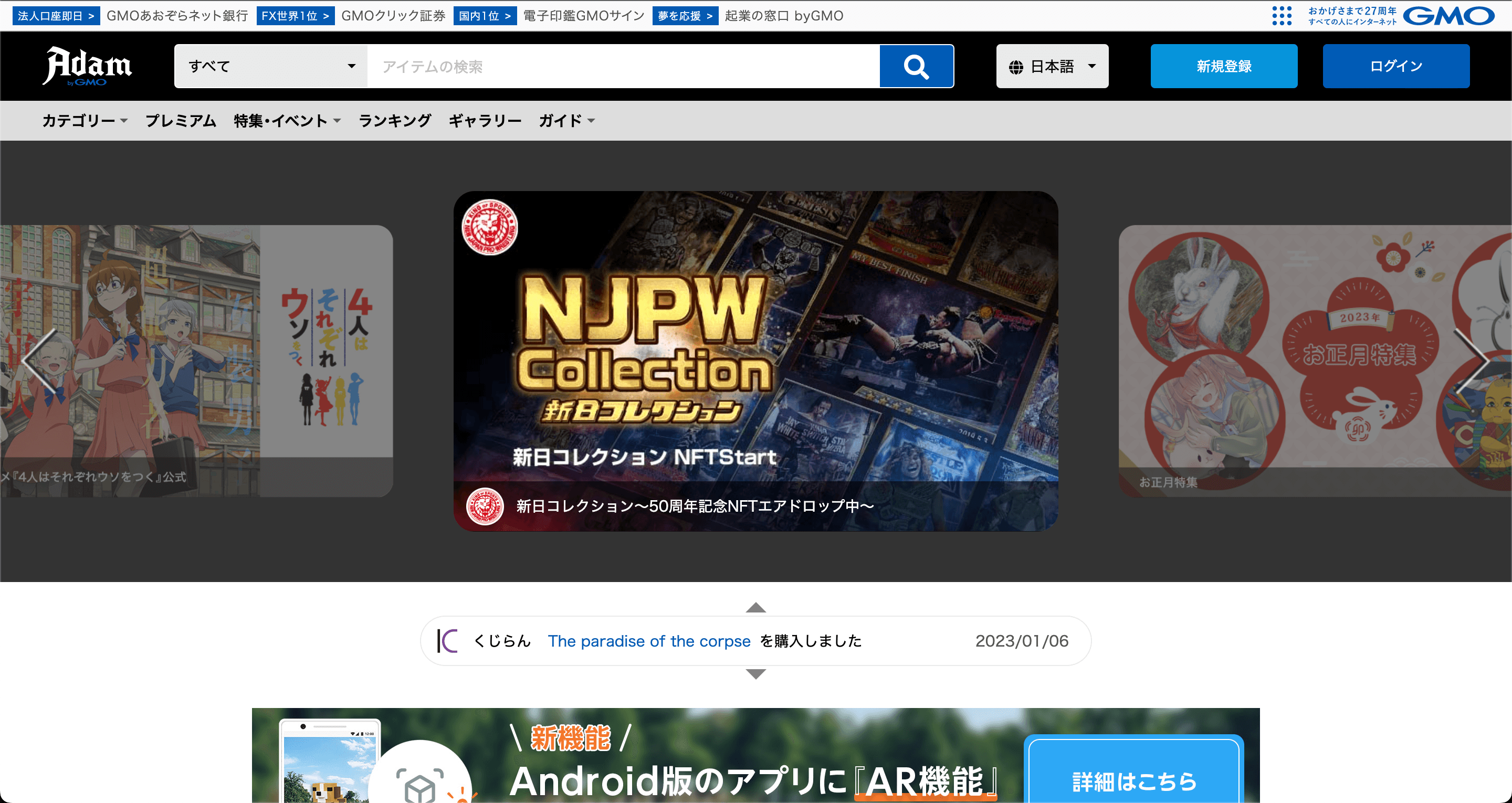Click the blue magnifier search button

click(916, 66)
